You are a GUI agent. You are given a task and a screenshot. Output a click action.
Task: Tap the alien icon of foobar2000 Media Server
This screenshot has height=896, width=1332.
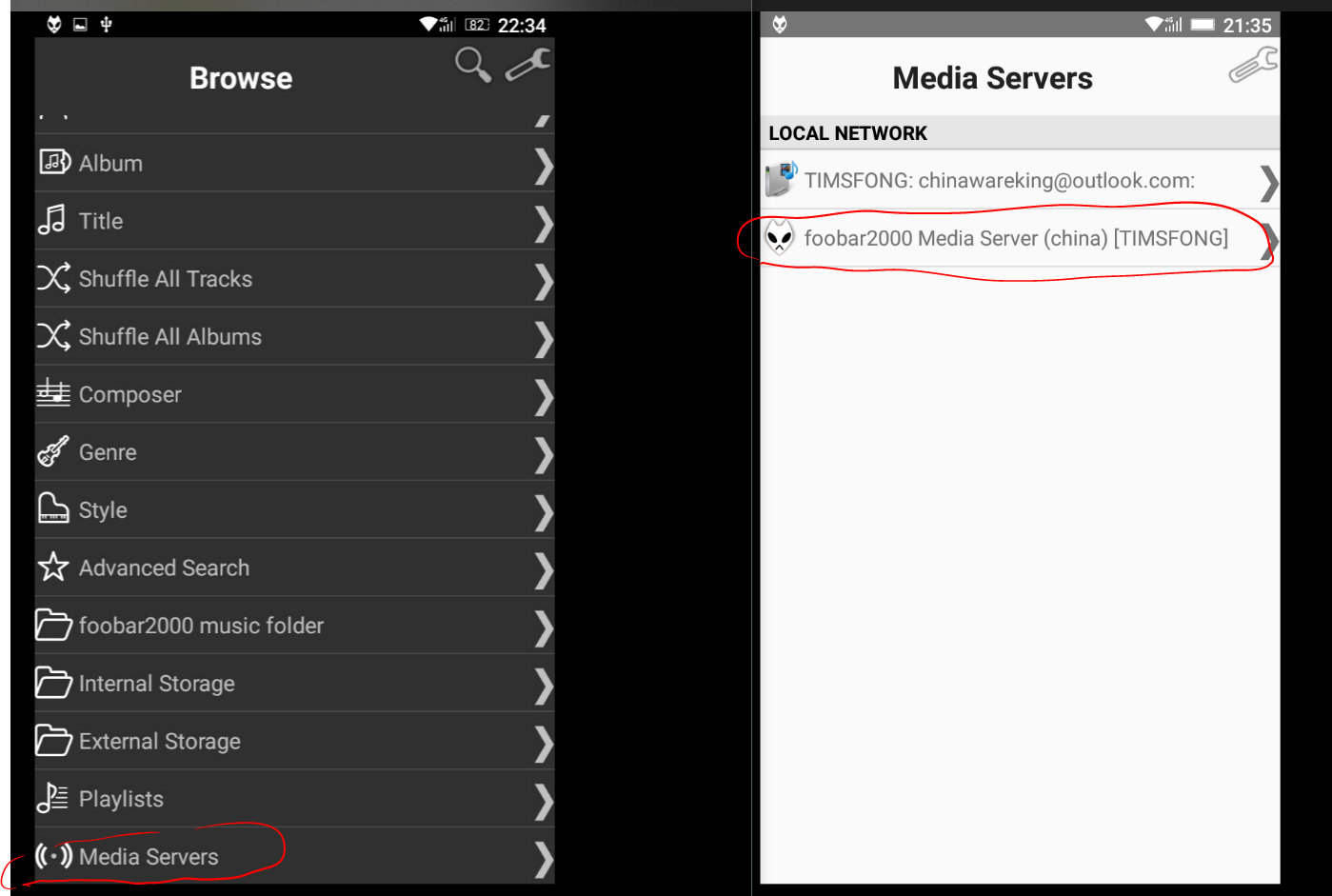[x=780, y=238]
